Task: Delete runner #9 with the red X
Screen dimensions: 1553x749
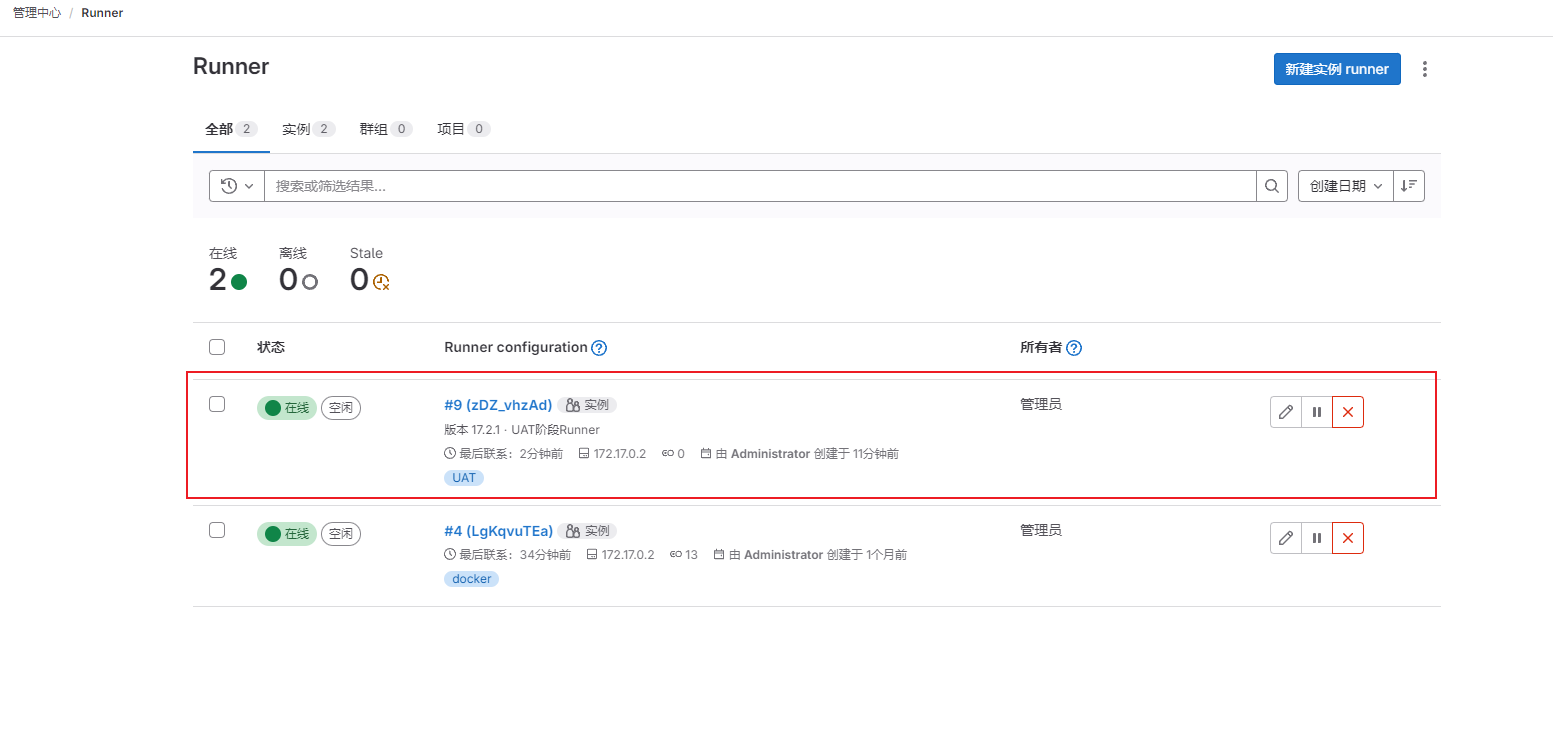Action: click(1348, 412)
